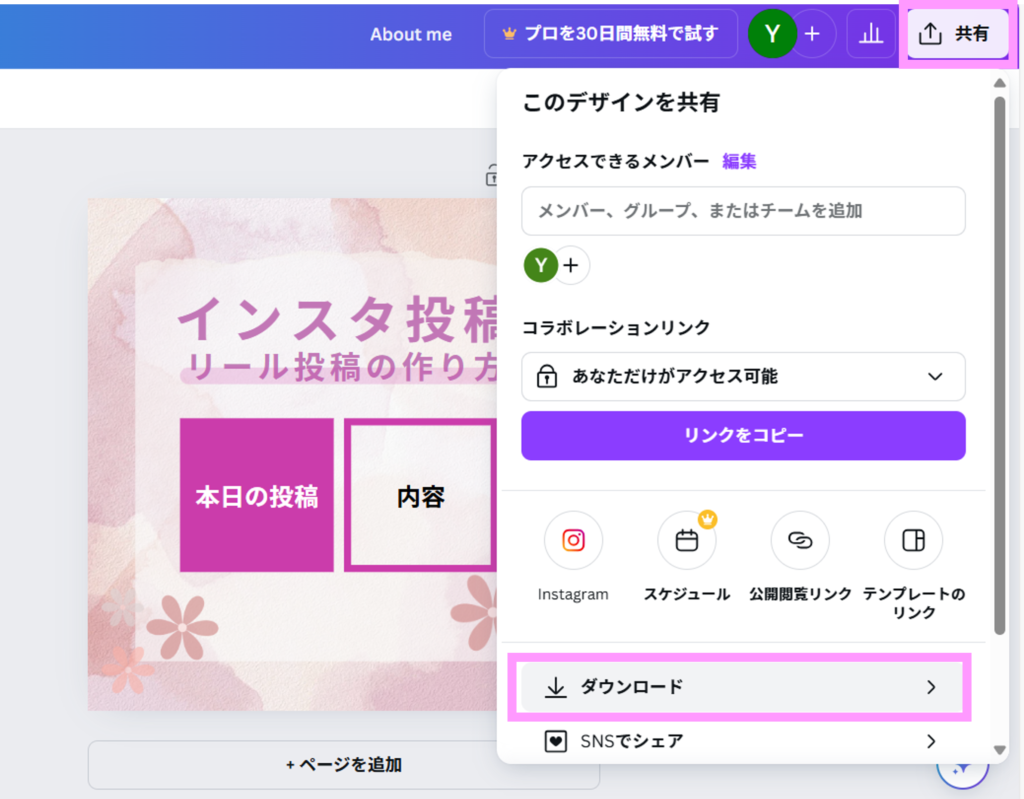The width and height of the screenshot is (1024, 799).
Task: Click the add member plus under member field
Action: 571,265
